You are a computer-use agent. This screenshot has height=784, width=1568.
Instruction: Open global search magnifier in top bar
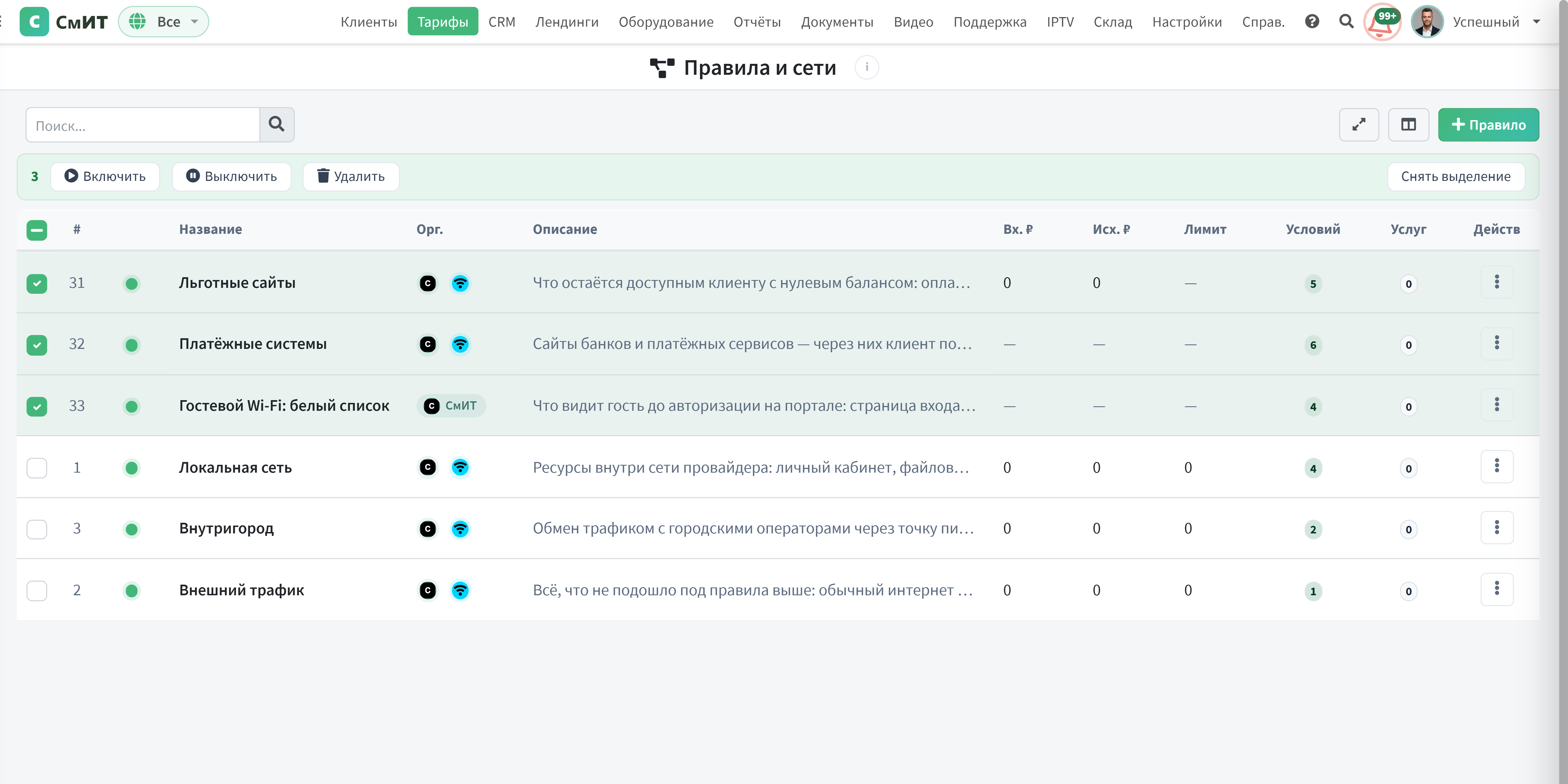pyautogui.click(x=1347, y=22)
